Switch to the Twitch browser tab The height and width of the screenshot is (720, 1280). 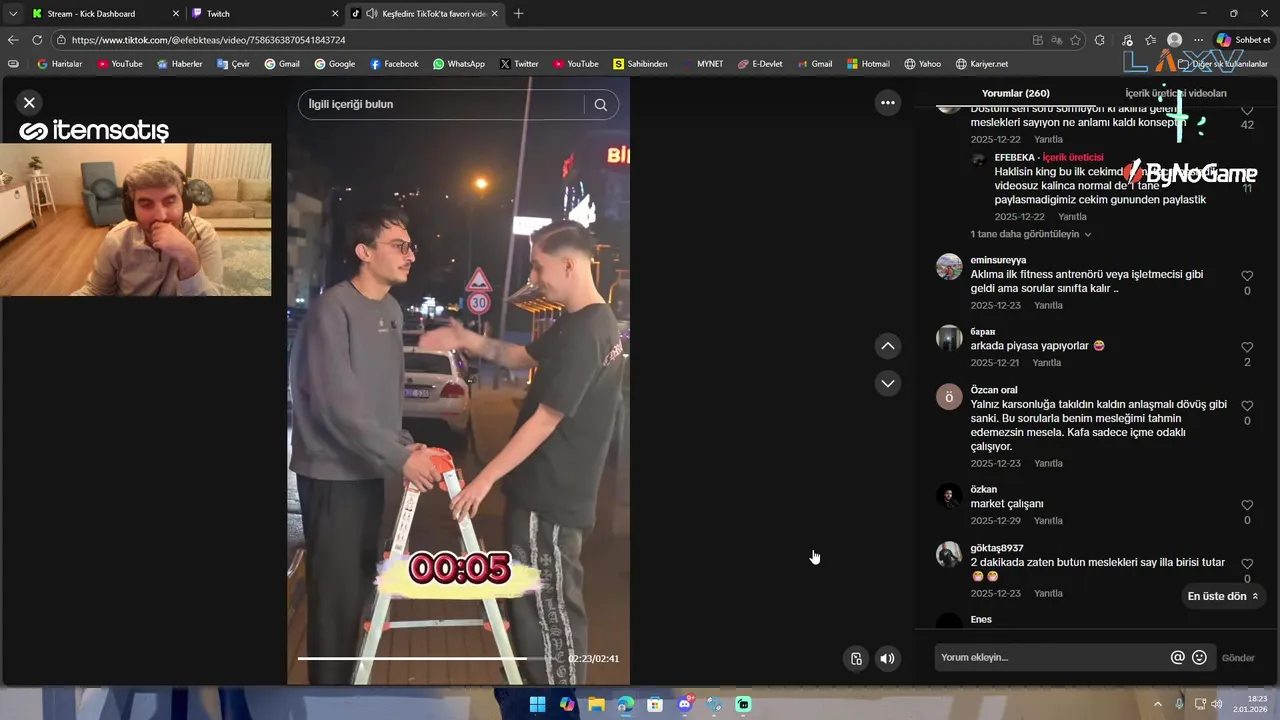[265, 13]
